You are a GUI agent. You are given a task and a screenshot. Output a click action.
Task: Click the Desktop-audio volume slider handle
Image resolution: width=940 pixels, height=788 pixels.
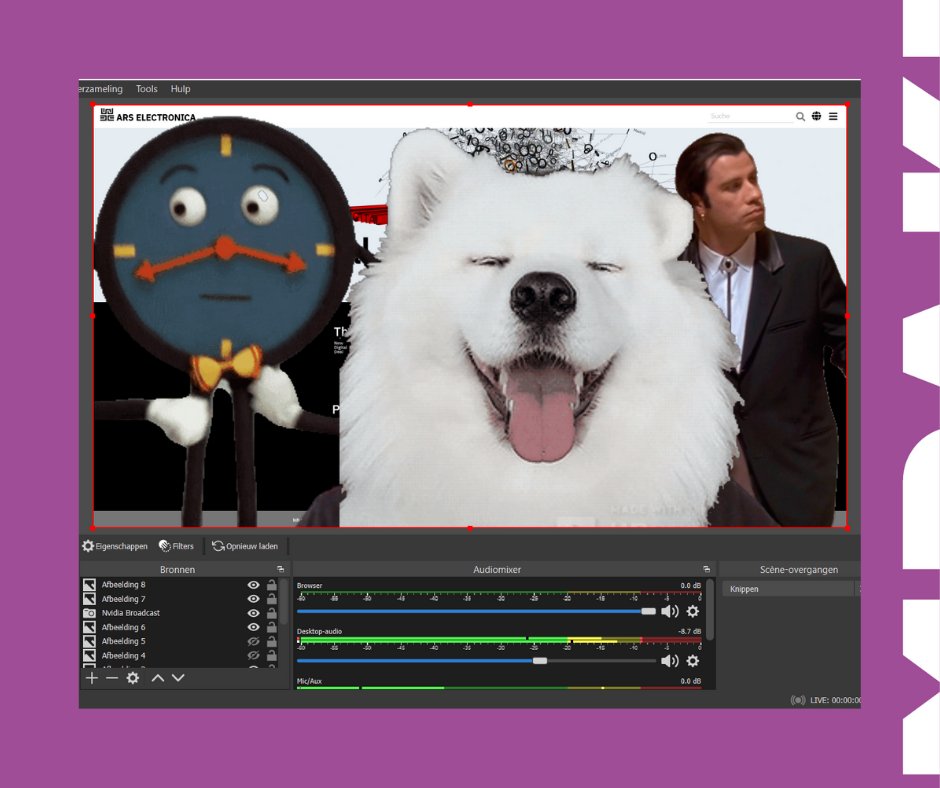tap(540, 661)
